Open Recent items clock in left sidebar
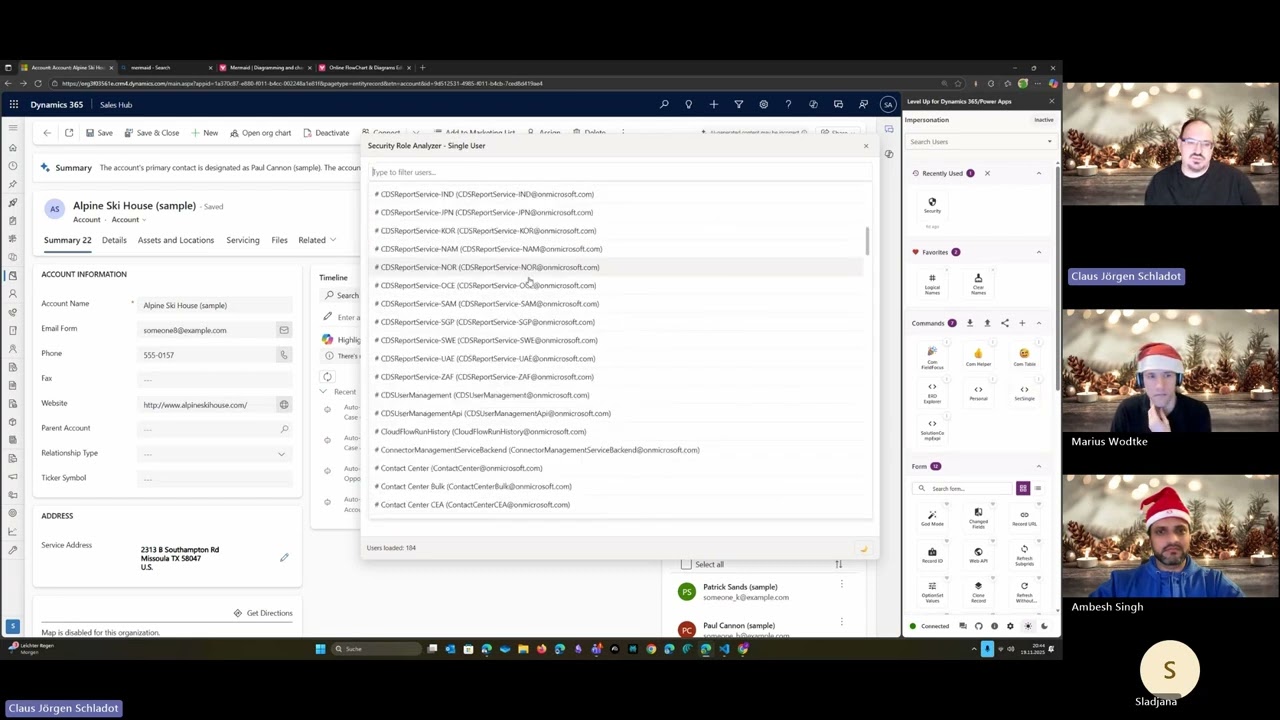Screen dimensions: 1280x720 coord(13,166)
